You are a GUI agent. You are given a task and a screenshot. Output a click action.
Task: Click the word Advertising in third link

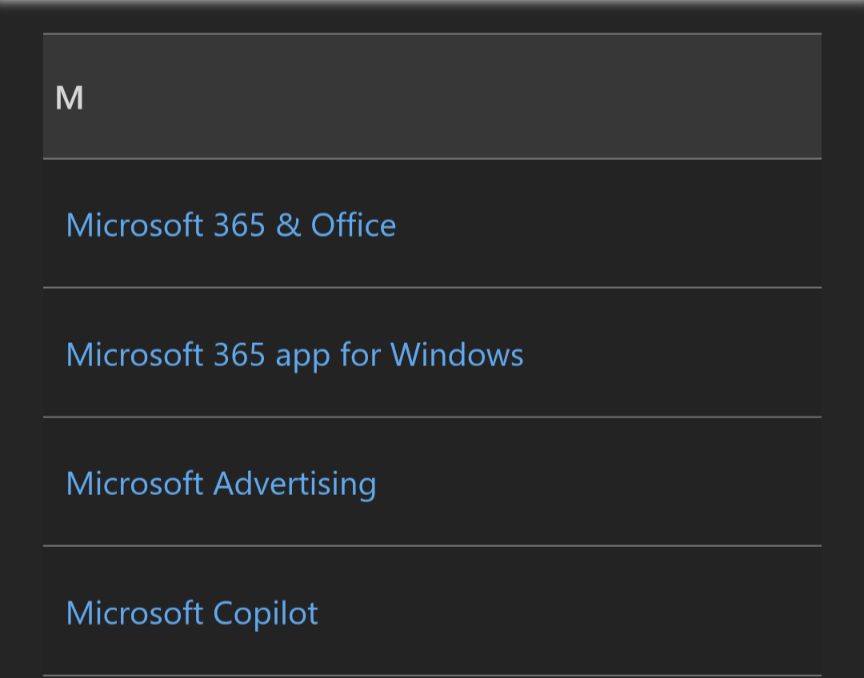coord(295,484)
